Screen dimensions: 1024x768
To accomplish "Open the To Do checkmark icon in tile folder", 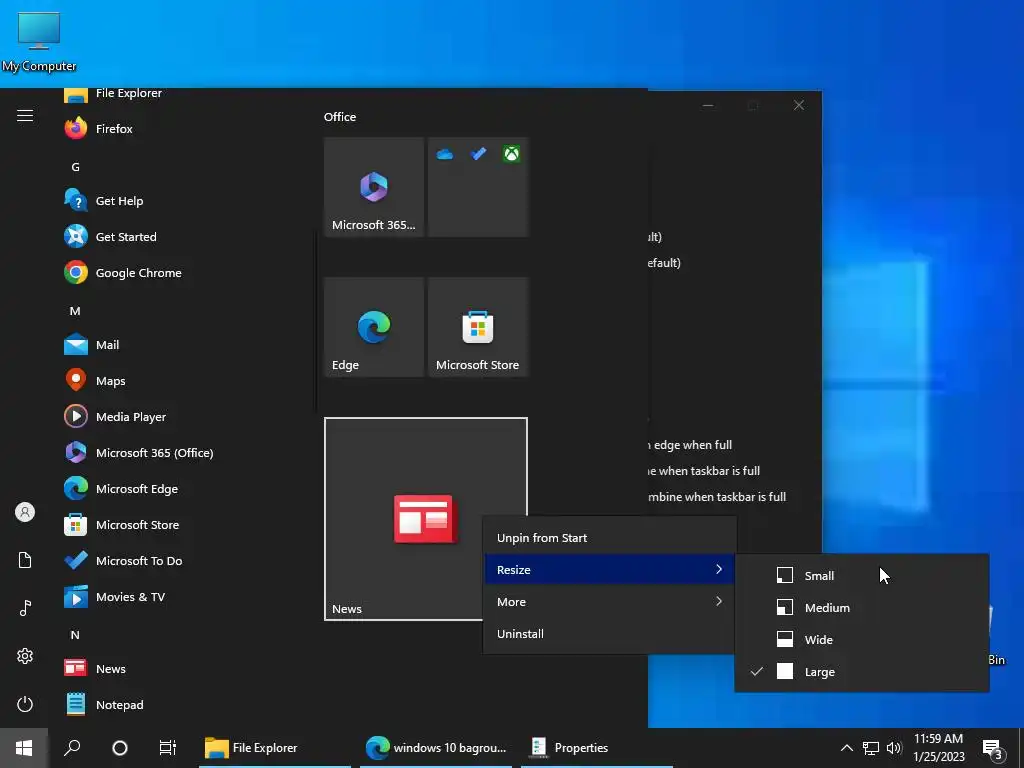I will [x=478, y=154].
